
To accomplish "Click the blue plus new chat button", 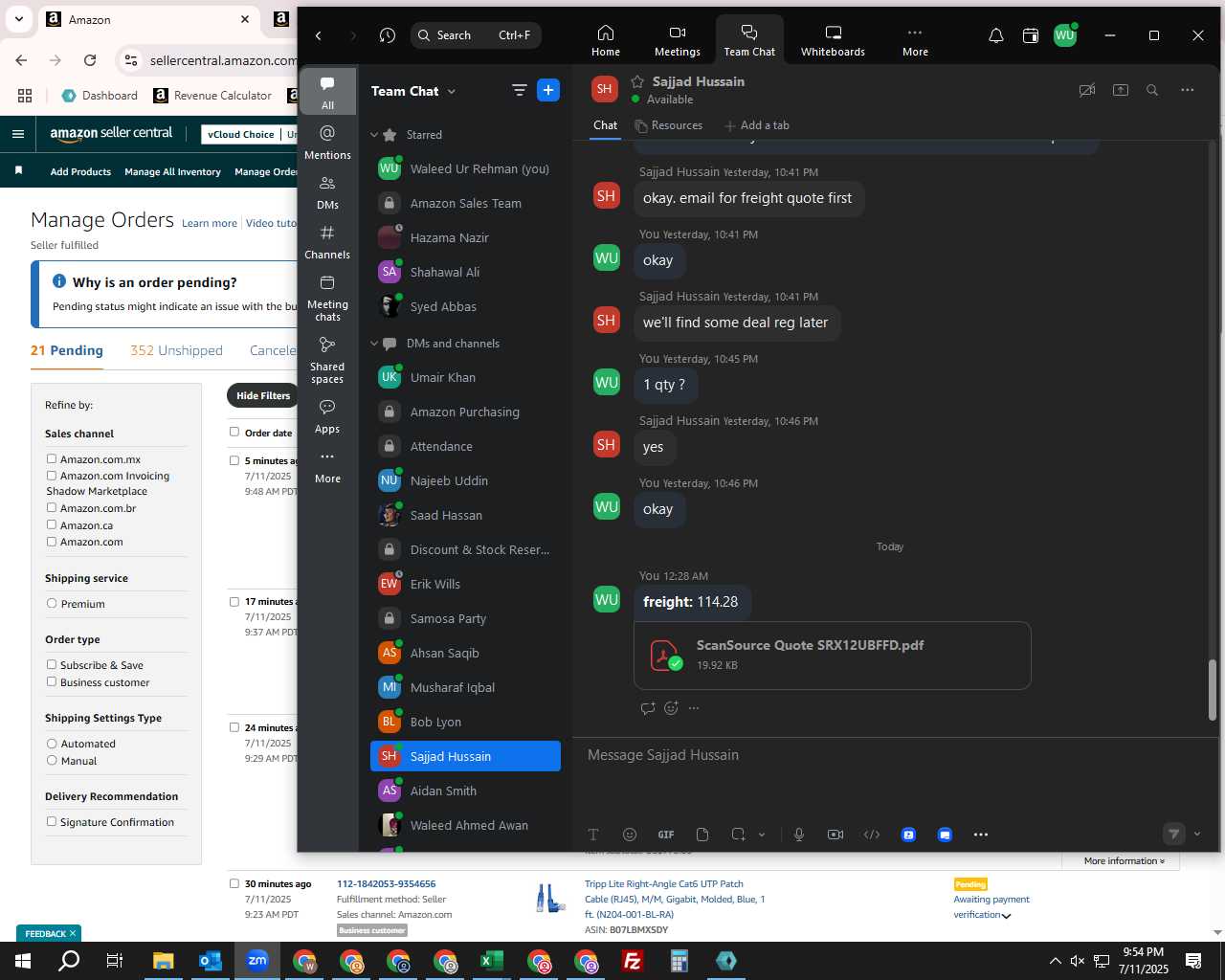I will 548,90.
